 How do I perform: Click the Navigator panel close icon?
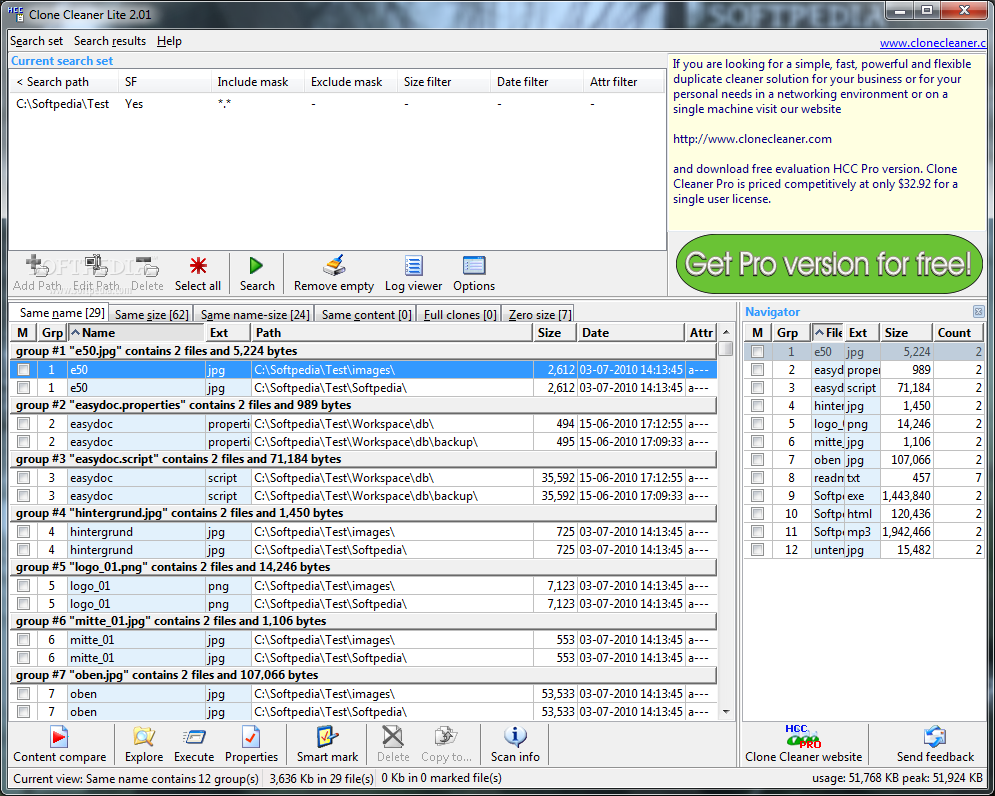[x=979, y=312]
